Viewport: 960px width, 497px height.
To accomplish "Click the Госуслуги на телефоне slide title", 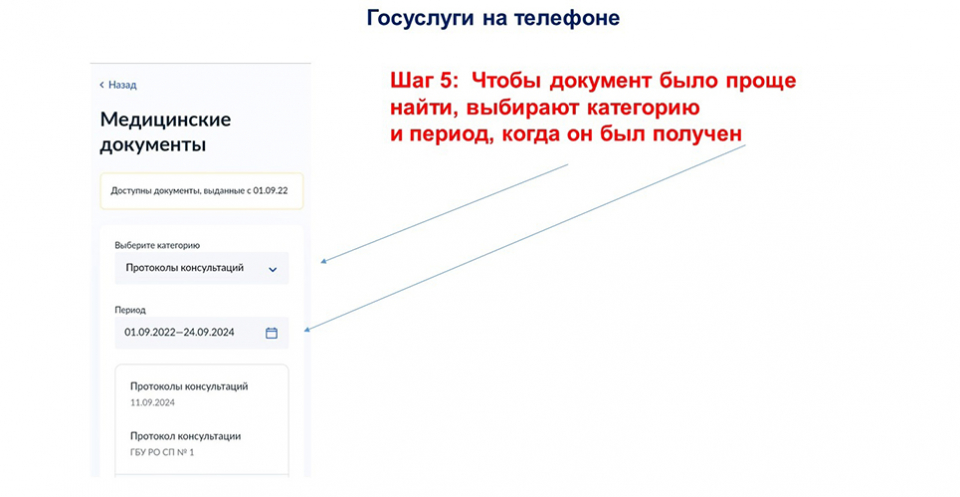I will point(493,18).
